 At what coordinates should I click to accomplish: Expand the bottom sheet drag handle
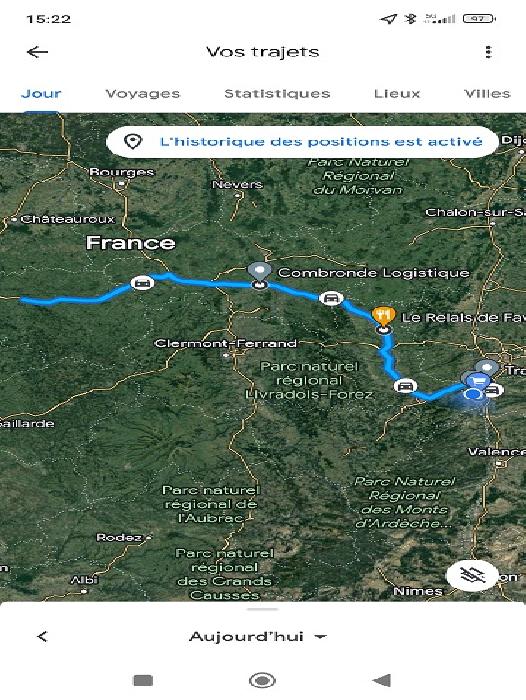pos(263,609)
